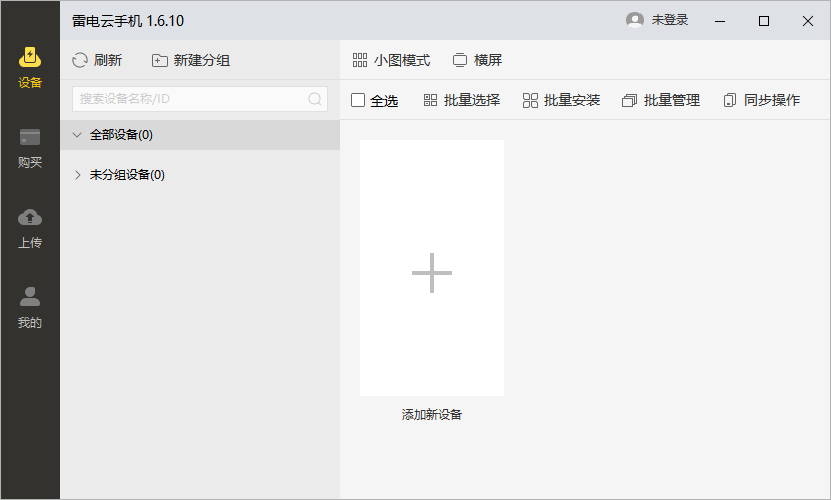Focus the 搜索设备名称/ID search field
The width and height of the screenshot is (831, 500).
[190, 99]
